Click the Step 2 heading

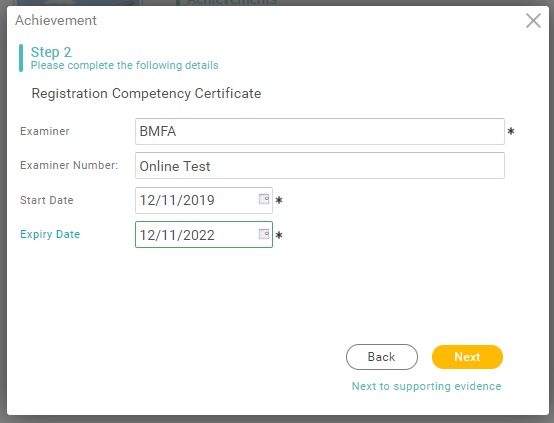point(51,52)
